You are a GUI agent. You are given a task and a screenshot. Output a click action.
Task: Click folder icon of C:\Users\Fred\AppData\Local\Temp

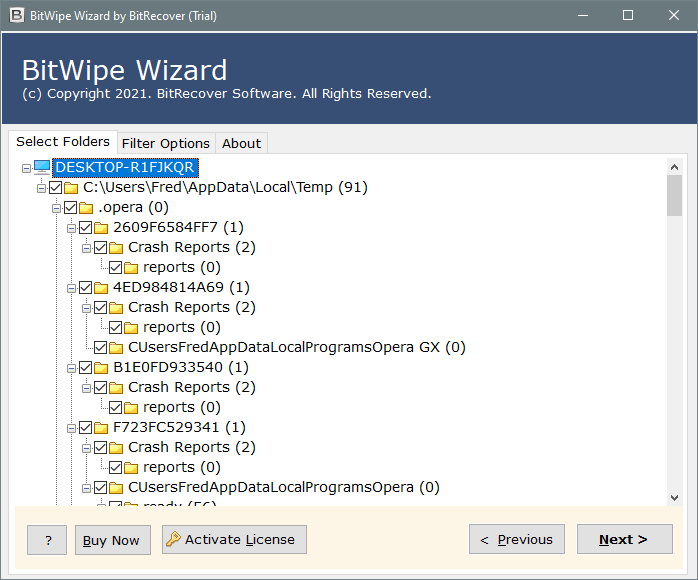click(x=71, y=188)
